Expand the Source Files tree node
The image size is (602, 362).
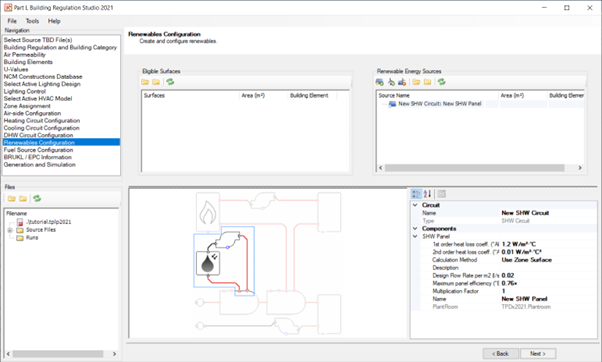(x=10, y=230)
